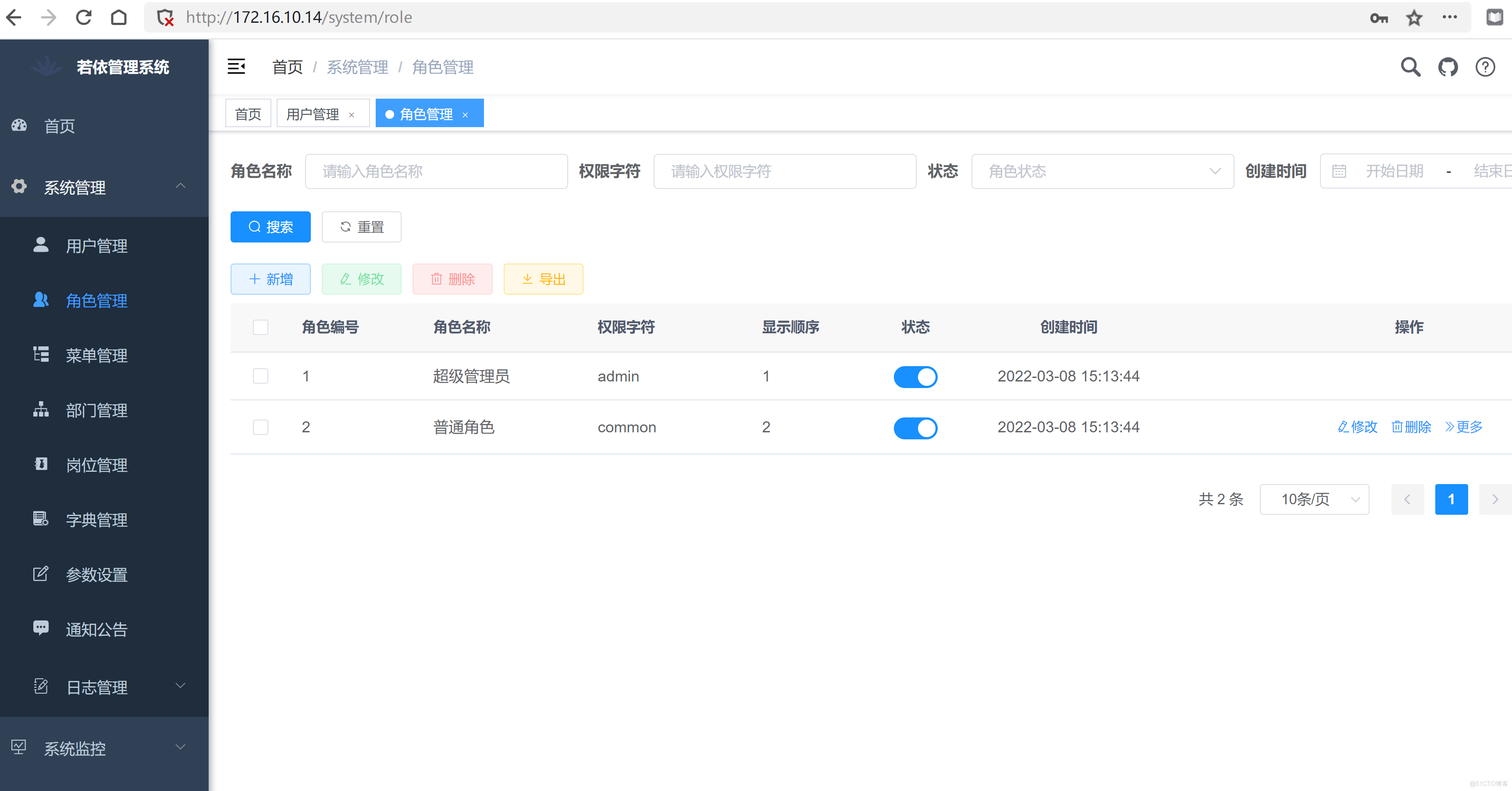1512x791 pixels.
Task: Click the next page arrow
Action: (x=1495, y=499)
